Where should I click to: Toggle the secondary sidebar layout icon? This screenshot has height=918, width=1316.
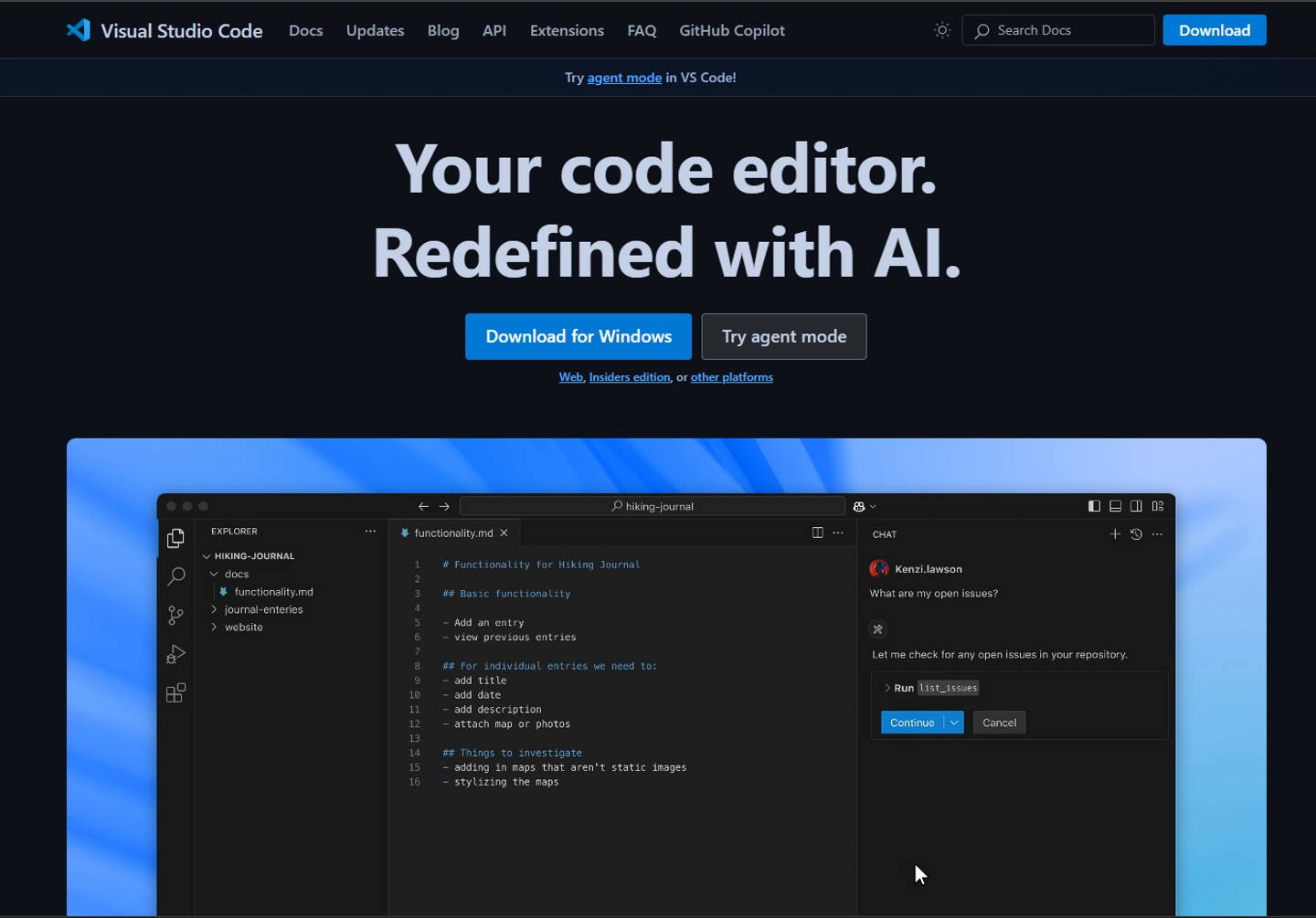coord(1136,506)
